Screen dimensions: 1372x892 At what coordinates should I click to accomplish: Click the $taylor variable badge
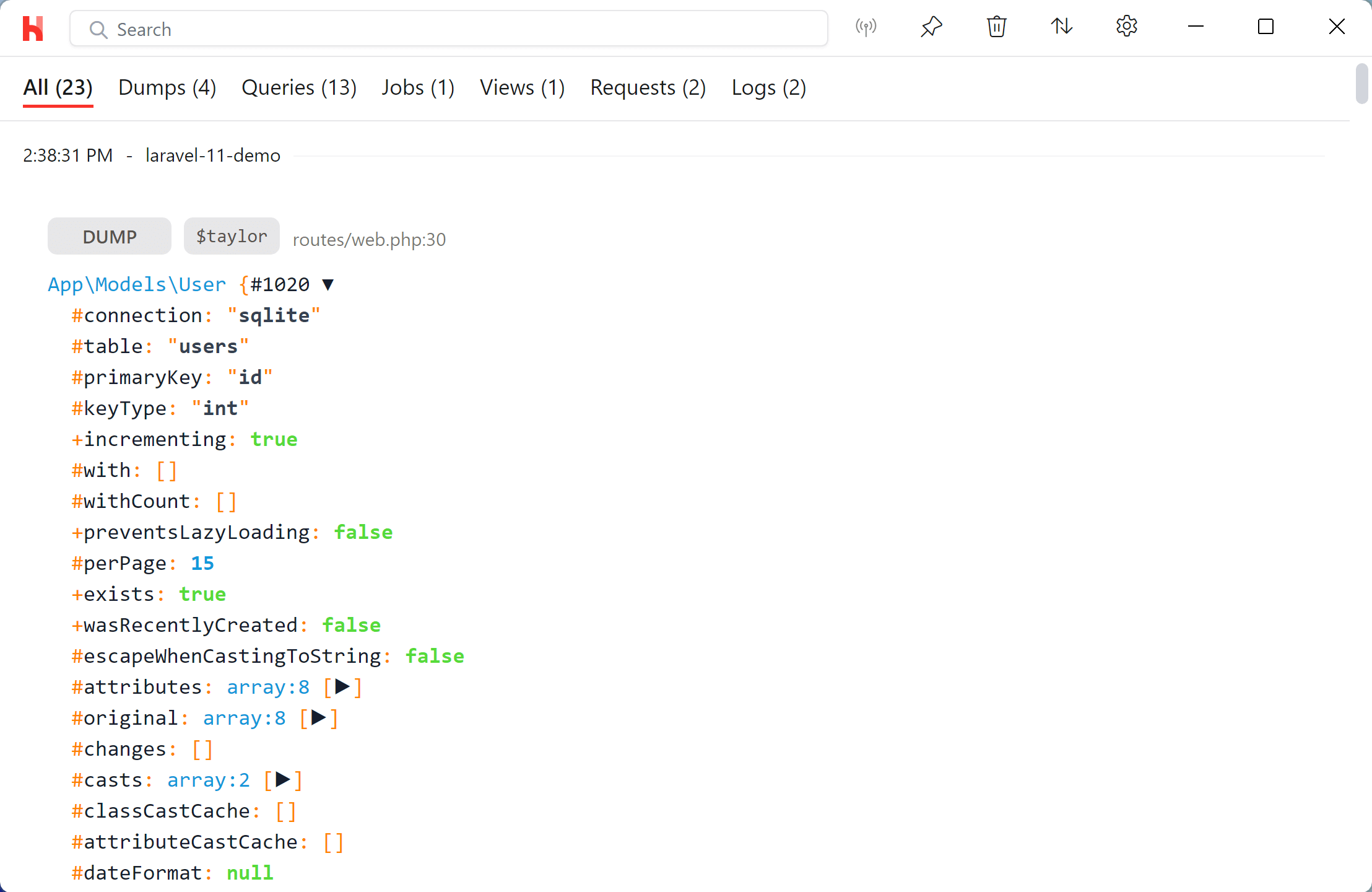point(231,236)
